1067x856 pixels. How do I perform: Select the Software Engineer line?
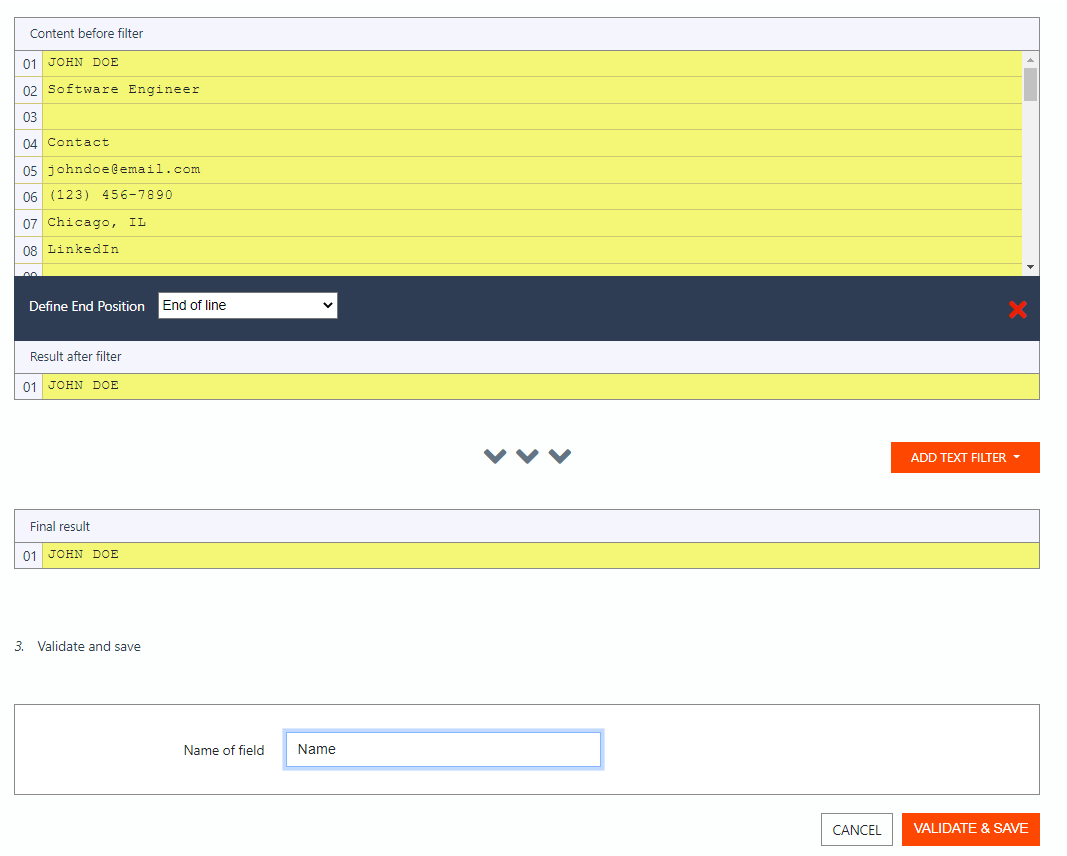300,89
